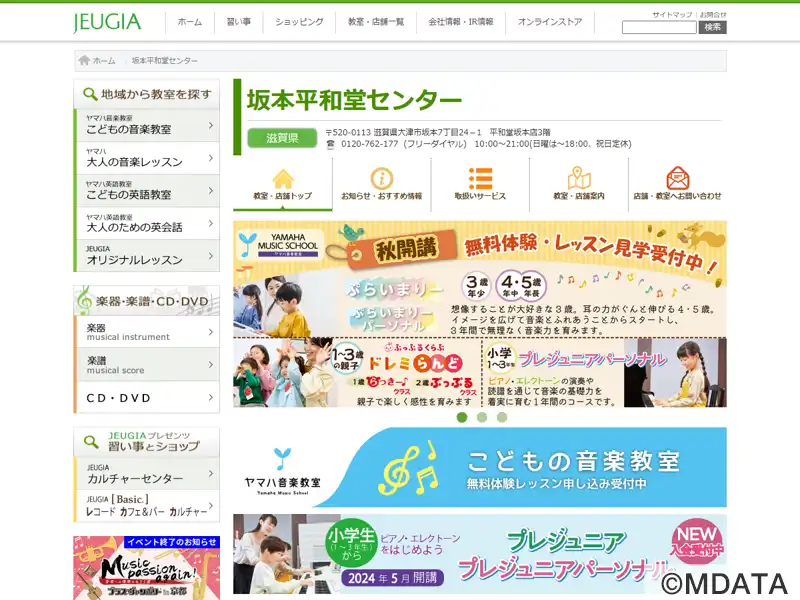800x600 pixels.
Task: Click ドレミらんど section of banner
Action: click(357, 372)
